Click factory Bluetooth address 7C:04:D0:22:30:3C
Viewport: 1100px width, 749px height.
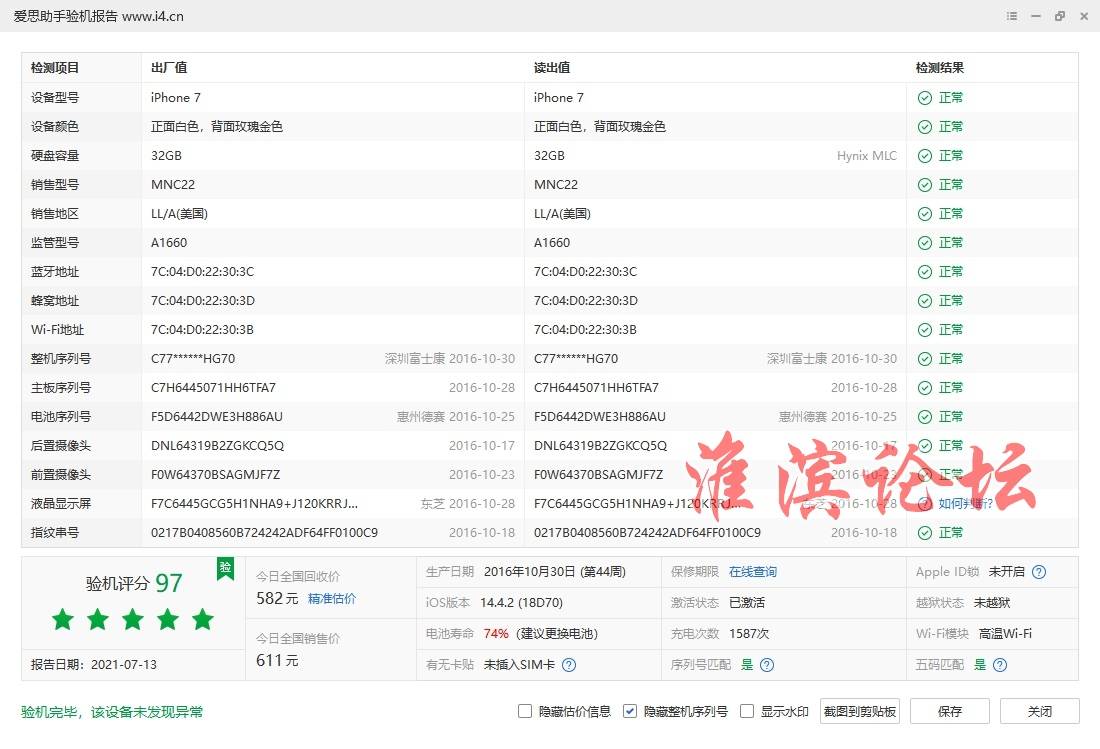point(203,271)
